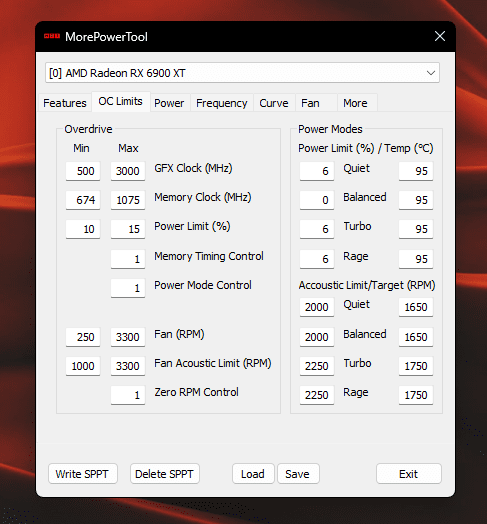The width and height of the screenshot is (487, 524).
Task: Click the Write SPPT button
Action: click(x=83, y=474)
